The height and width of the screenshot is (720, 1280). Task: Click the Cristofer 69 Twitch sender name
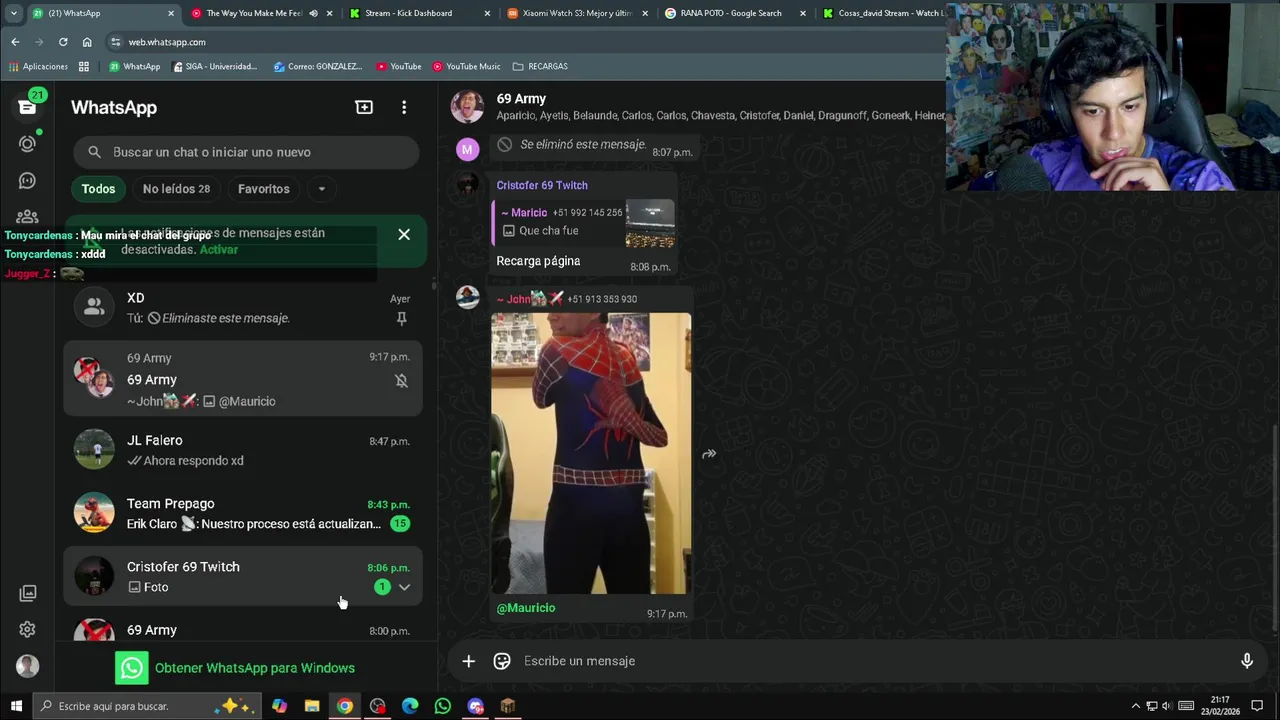click(542, 185)
